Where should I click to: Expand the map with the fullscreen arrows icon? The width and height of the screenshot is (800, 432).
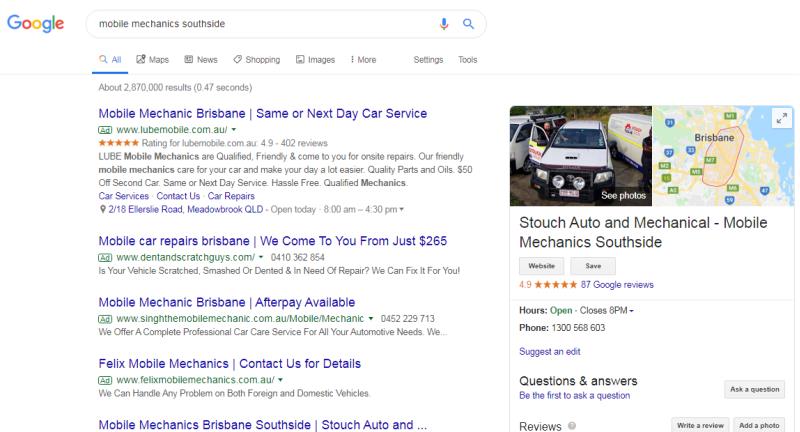(x=781, y=119)
